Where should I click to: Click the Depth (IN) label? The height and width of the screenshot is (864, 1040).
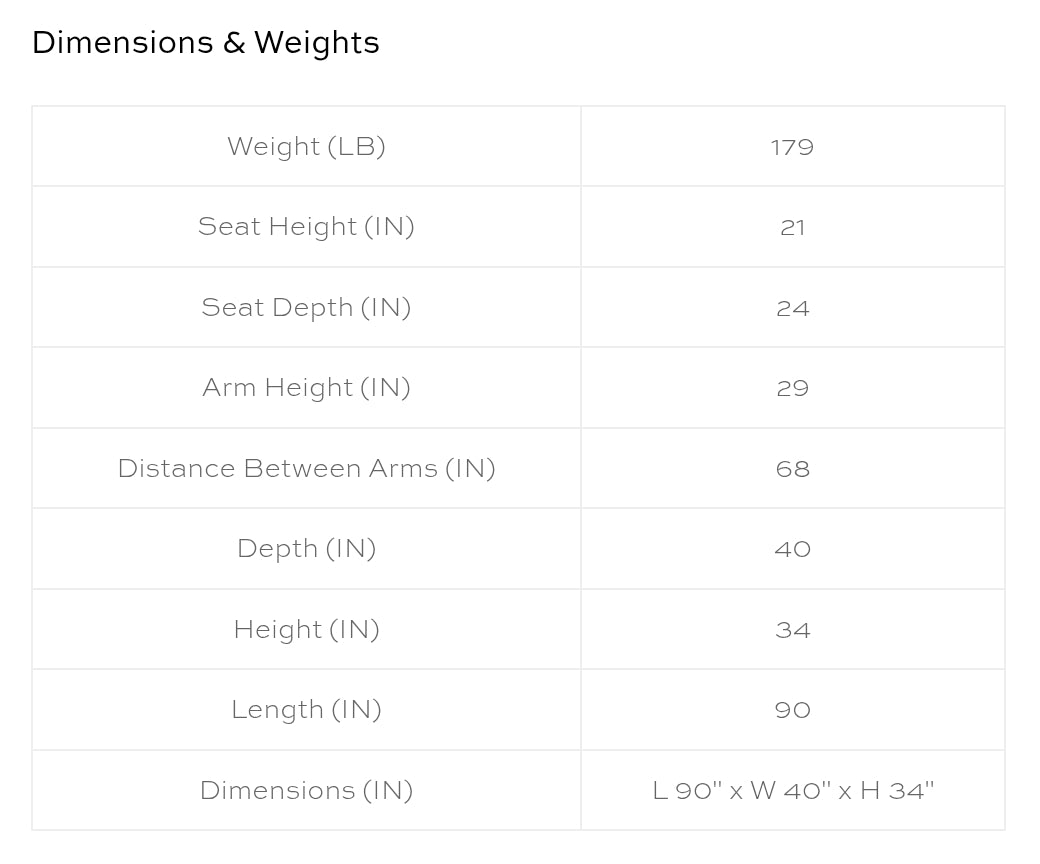click(x=306, y=549)
